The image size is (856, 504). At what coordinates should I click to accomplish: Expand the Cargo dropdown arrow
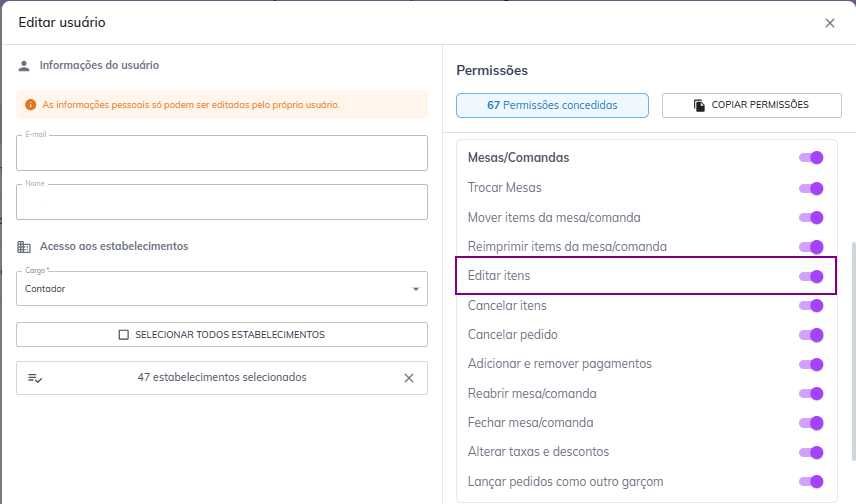pyautogui.click(x=415, y=290)
